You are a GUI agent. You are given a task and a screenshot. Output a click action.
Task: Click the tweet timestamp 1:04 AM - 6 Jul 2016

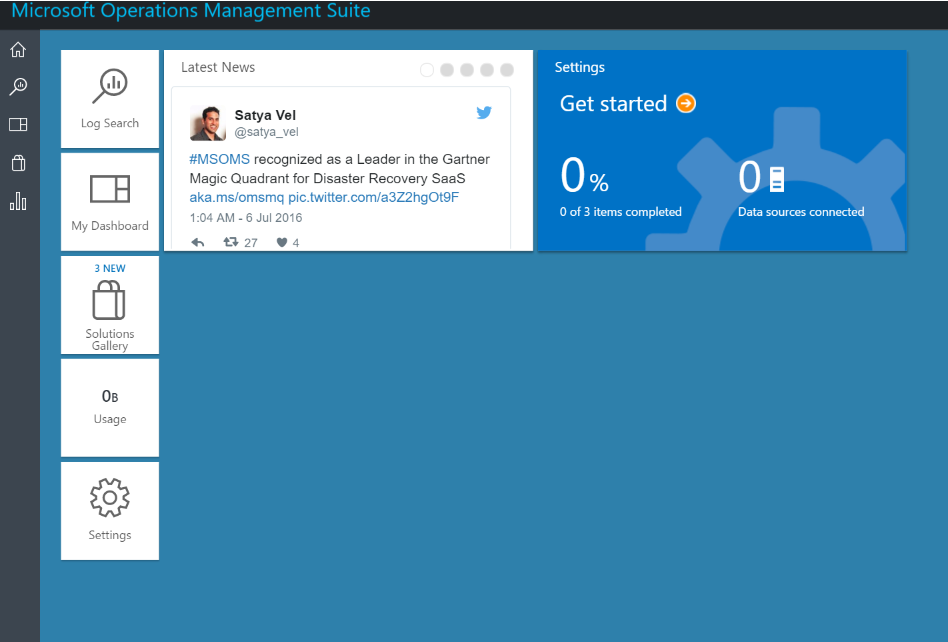(246, 218)
